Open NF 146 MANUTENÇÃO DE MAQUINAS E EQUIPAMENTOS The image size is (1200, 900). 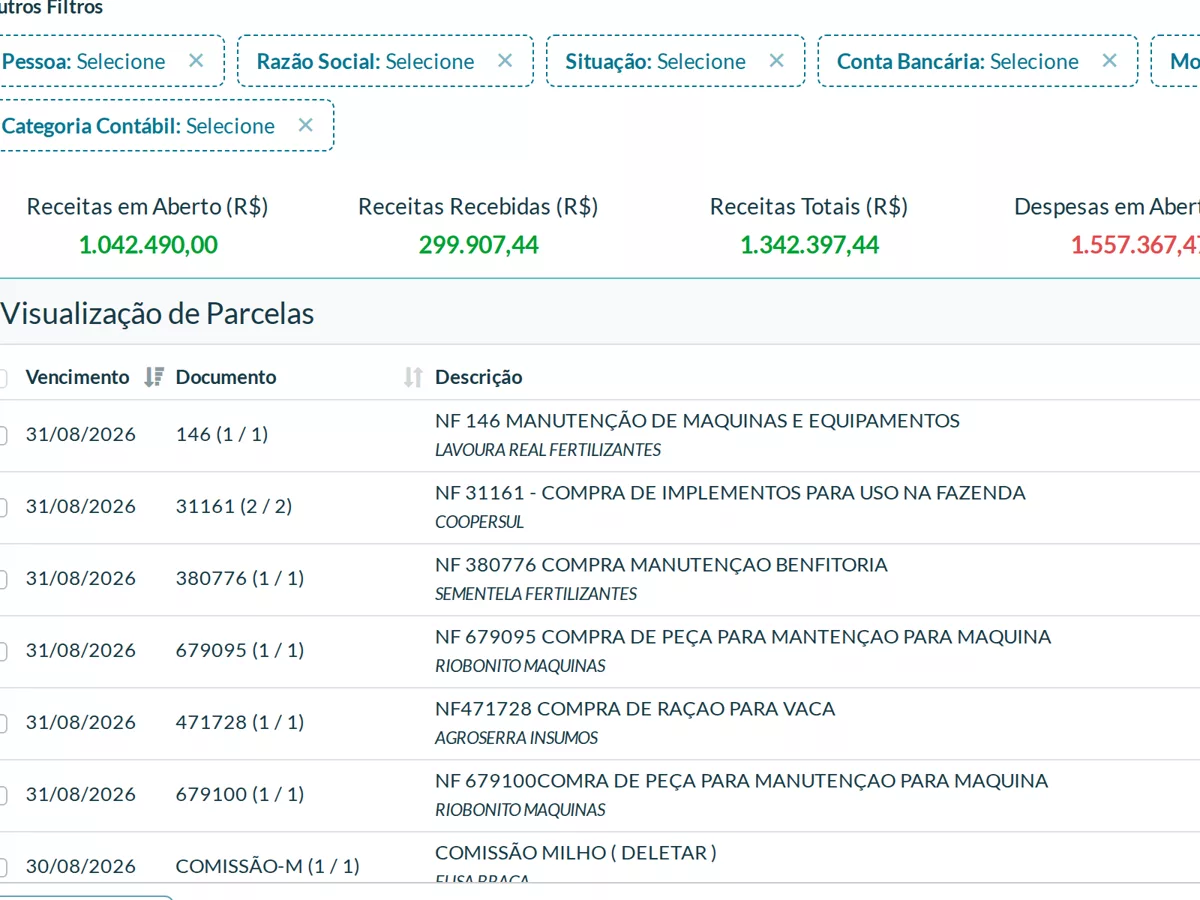(x=697, y=421)
